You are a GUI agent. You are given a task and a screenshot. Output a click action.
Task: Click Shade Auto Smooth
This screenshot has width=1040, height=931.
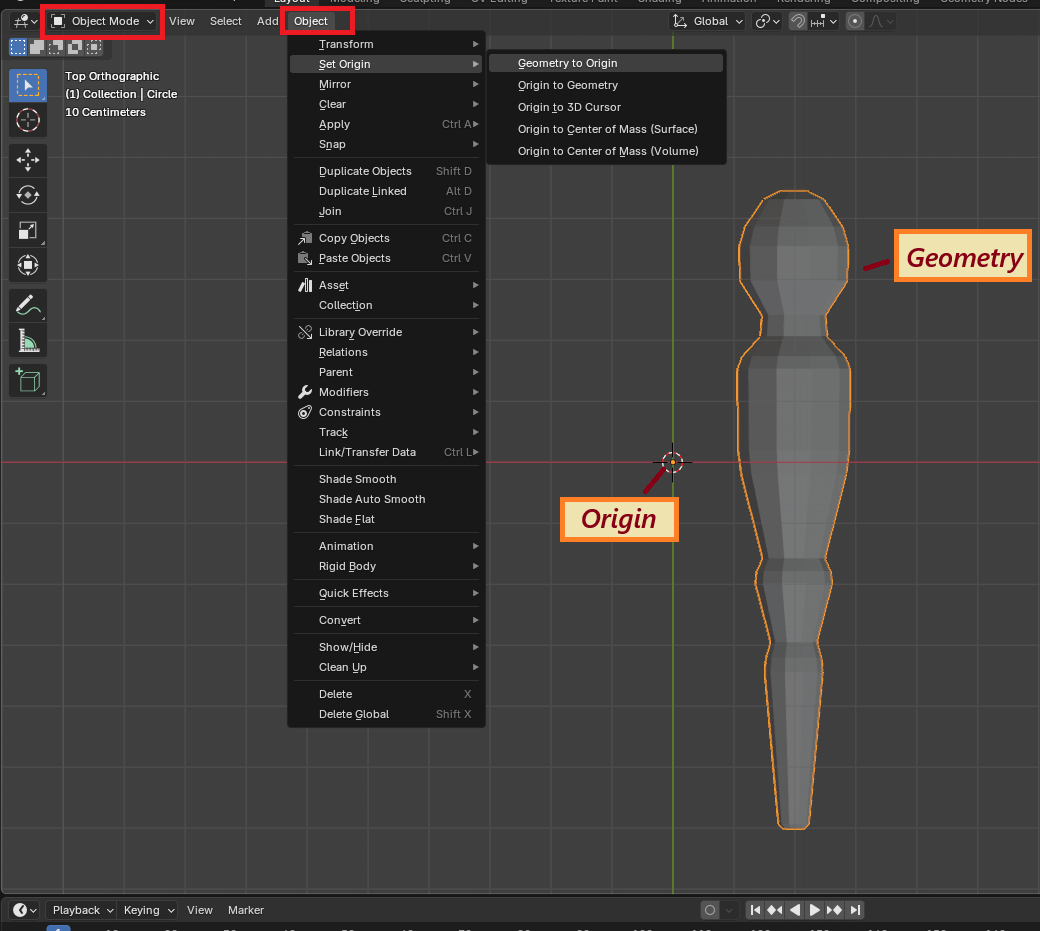pos(386,499)
